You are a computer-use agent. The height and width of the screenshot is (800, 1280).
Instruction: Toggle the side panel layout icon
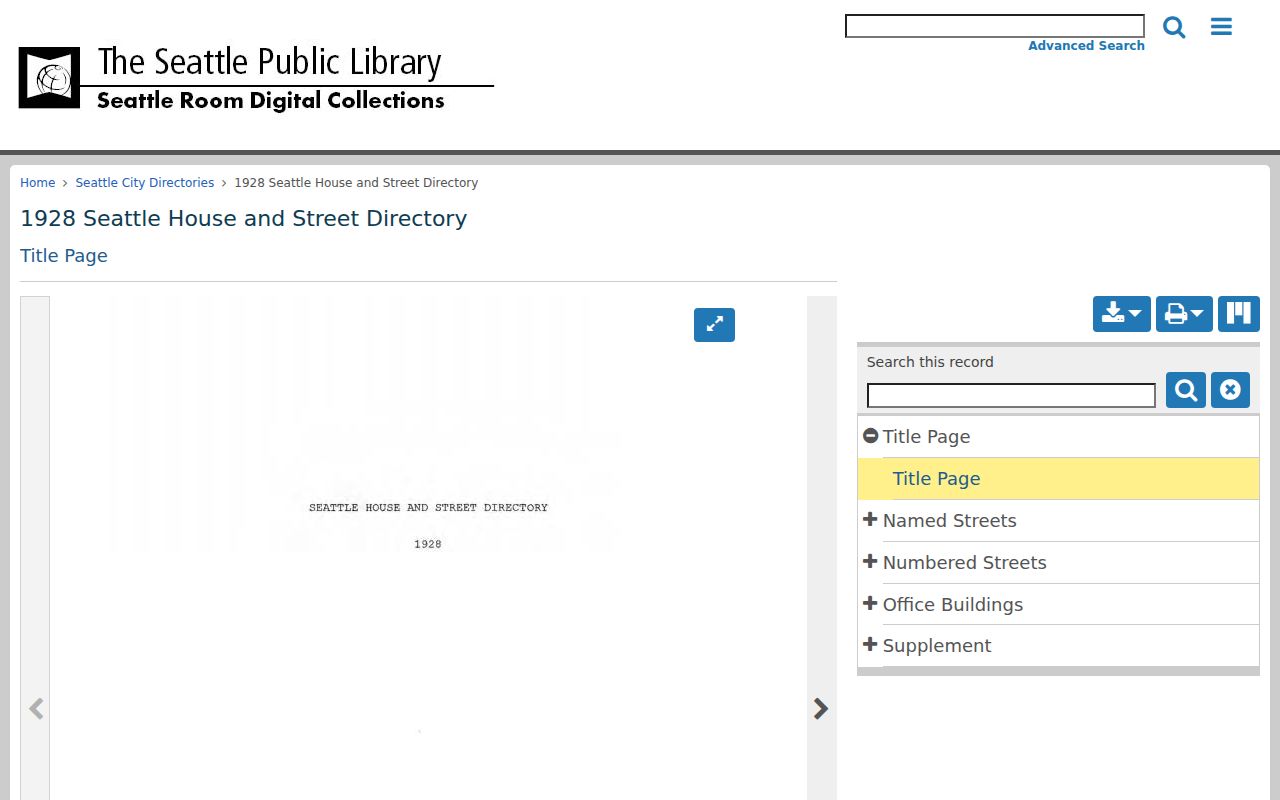click(x=1239, y=314)
